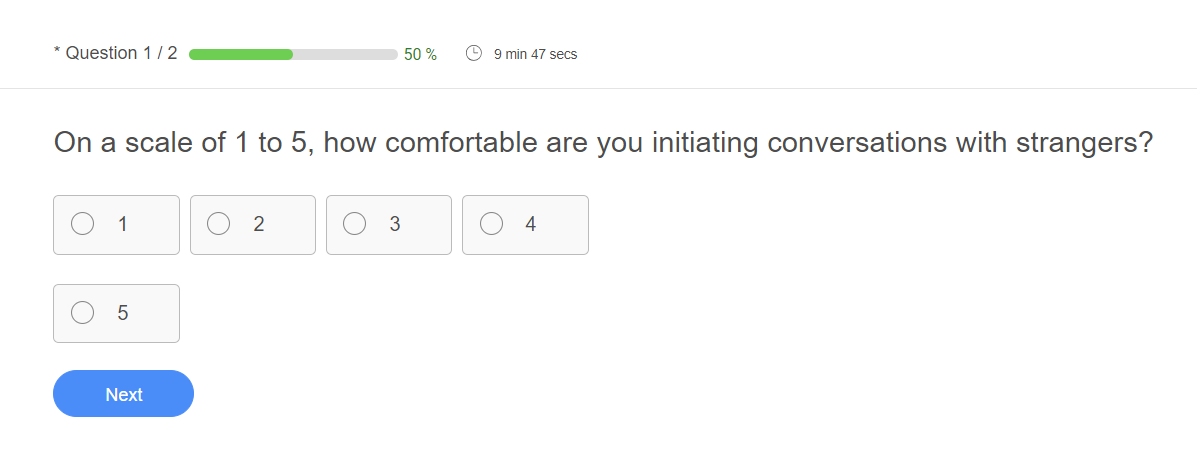1197x454 pixels.
Task: Mark the radio circle for rating 4
Action: (491, 225)
